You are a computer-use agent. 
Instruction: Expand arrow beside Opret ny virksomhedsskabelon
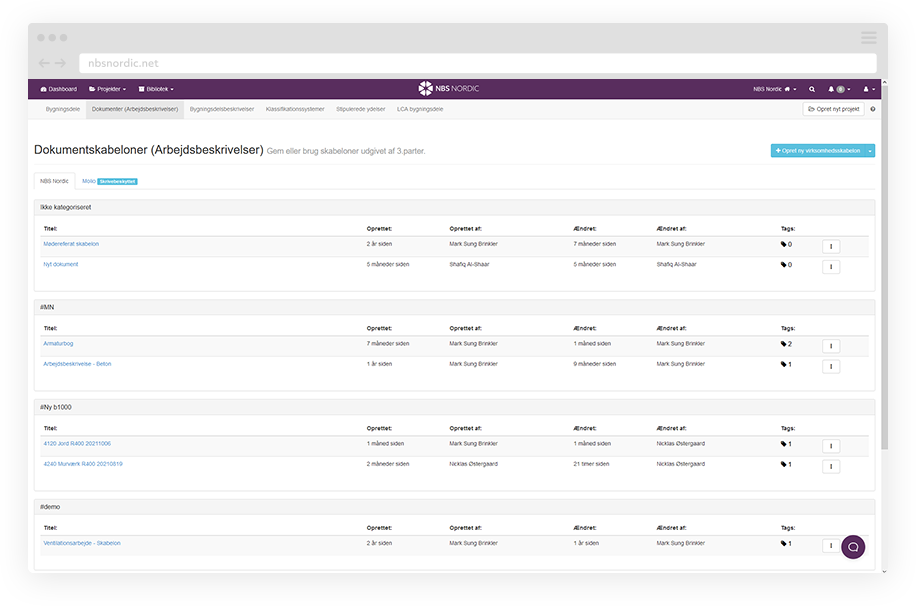point(870,151)
